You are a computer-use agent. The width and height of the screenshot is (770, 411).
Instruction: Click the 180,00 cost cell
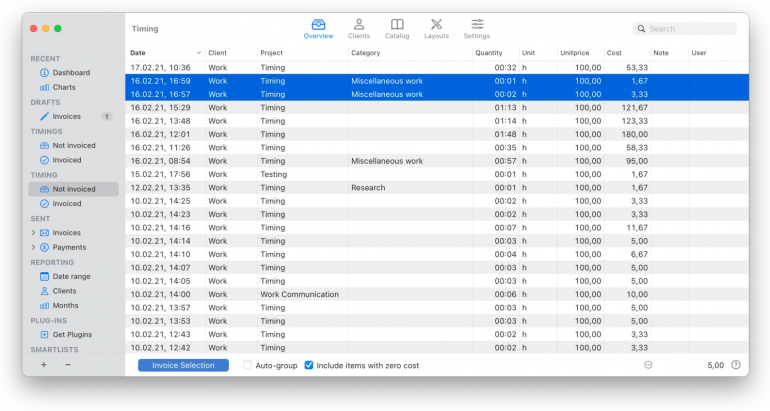(x=634, y=134)
